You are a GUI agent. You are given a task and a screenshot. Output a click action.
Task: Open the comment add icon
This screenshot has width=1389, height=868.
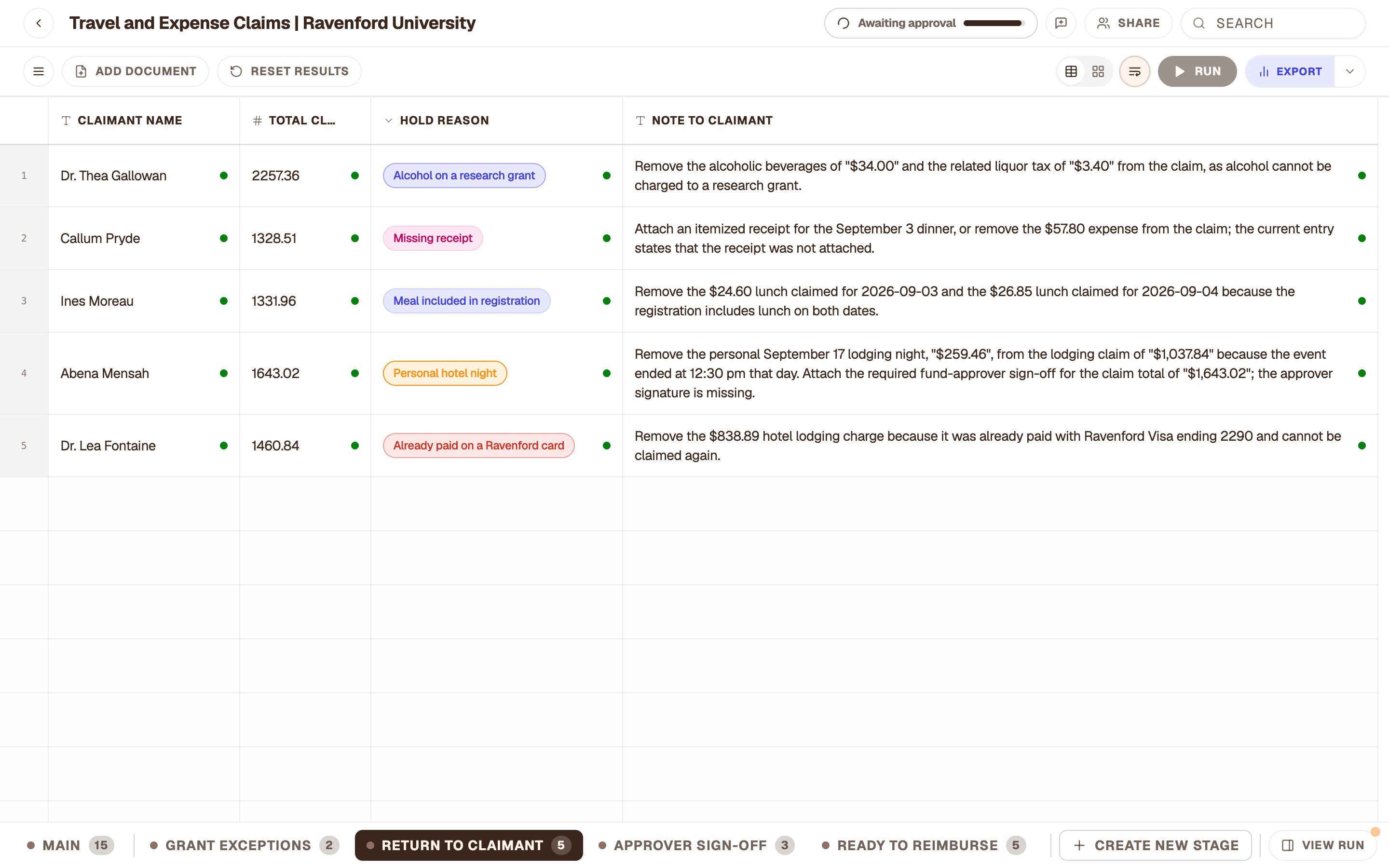pyautogui.click(x=1061, y=23)
